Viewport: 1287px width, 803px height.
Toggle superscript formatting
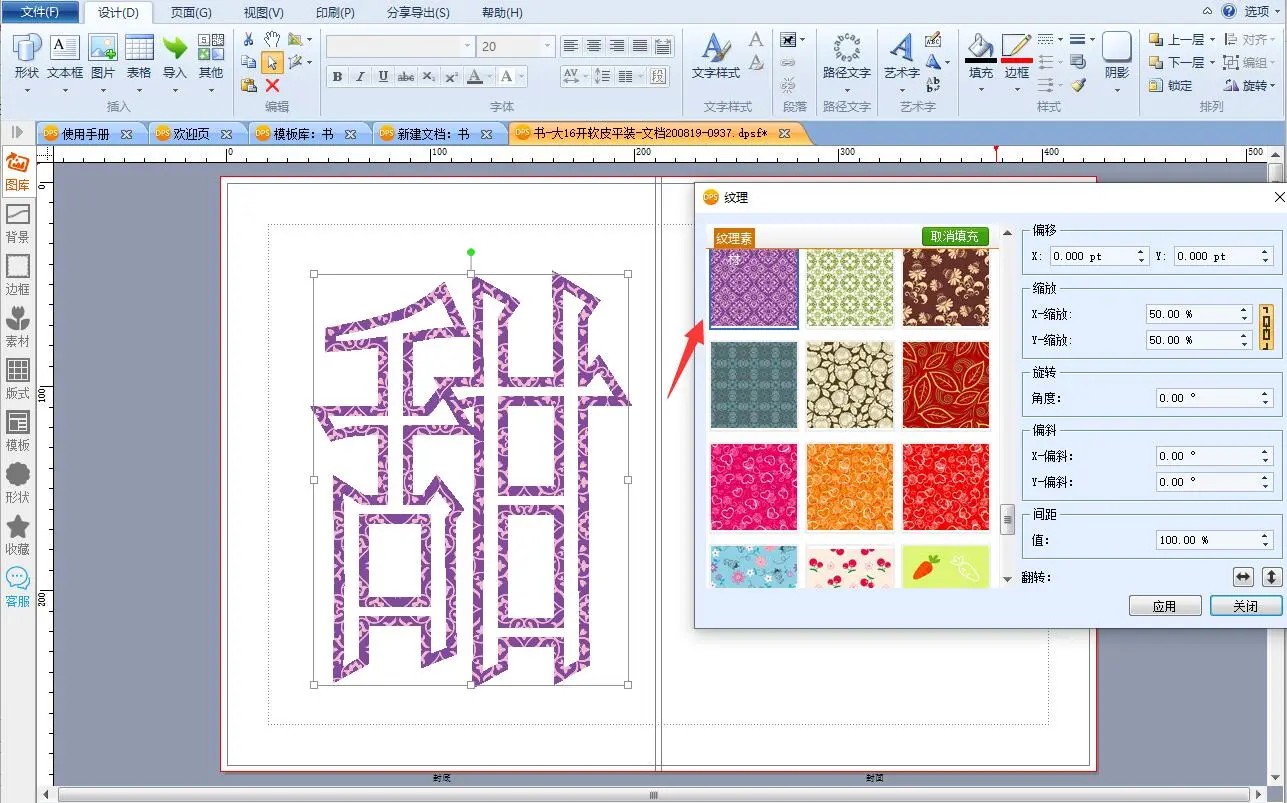[452, 77]
